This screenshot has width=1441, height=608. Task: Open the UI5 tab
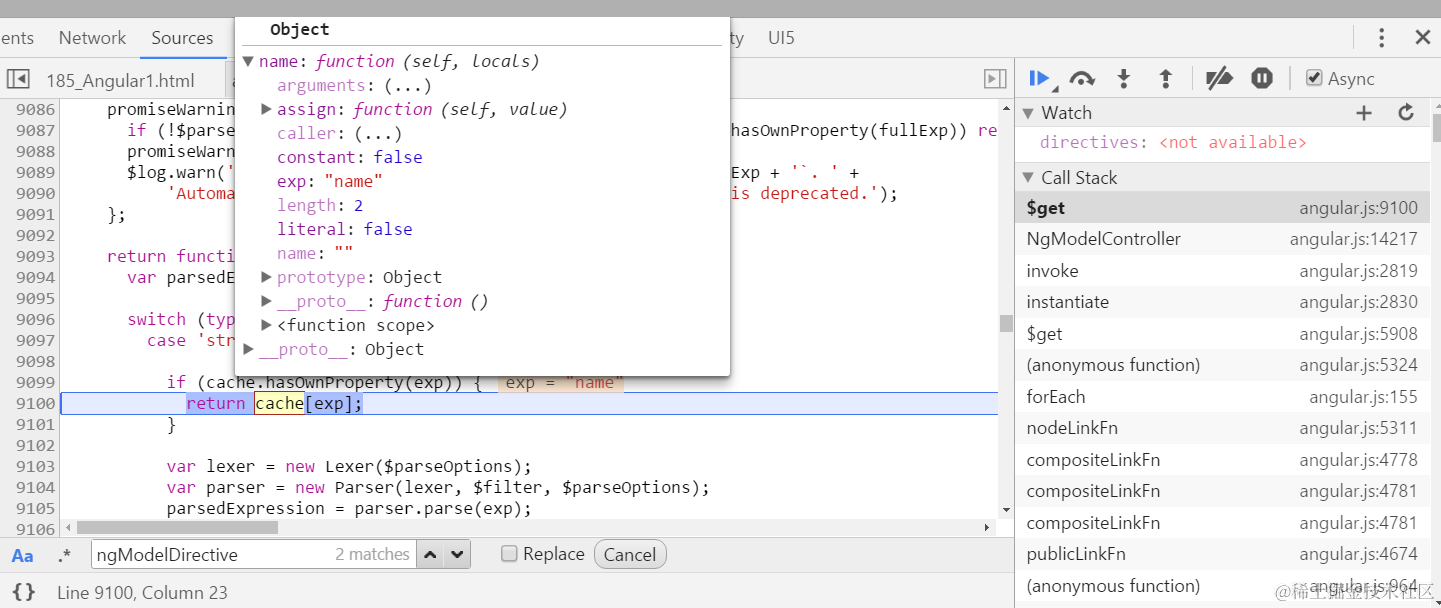[781, 38]
